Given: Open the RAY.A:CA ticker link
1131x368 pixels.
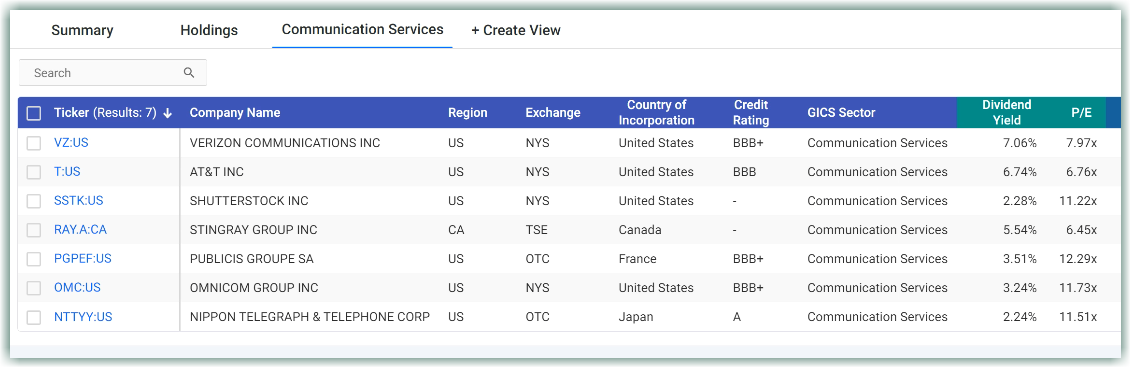Looking at the screenshot, I should coord(81,229).
